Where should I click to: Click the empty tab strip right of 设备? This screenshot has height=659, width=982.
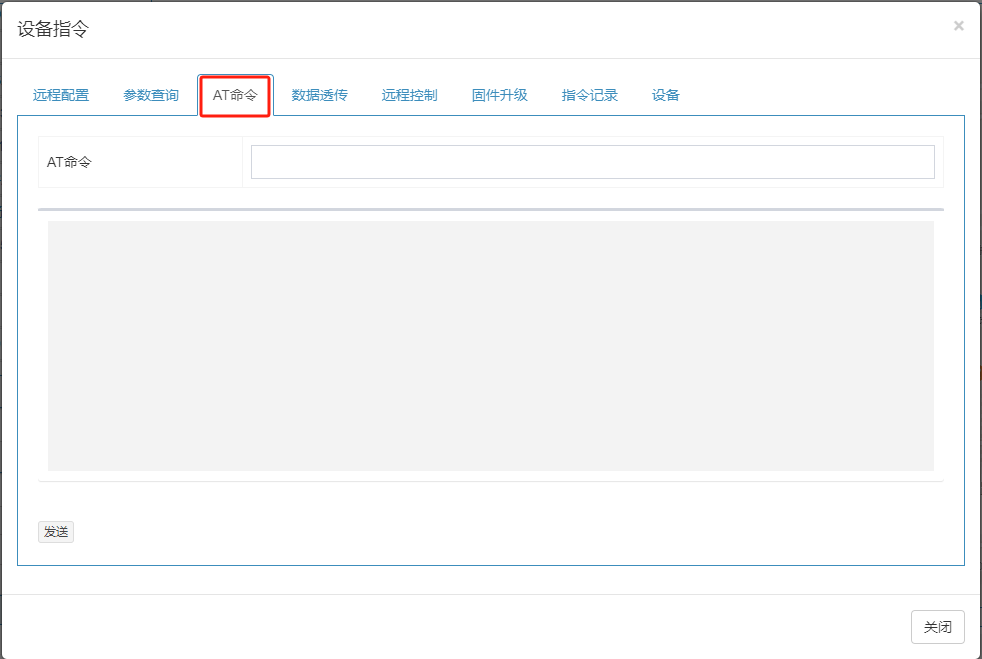coord(820,96)
